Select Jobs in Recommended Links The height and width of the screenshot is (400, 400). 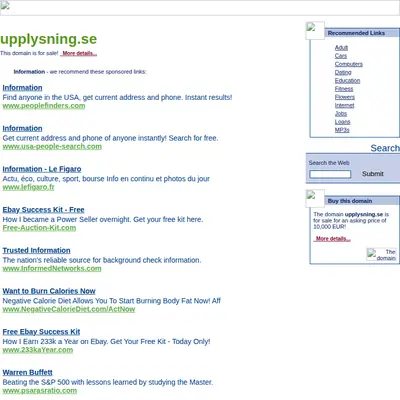(341, 114)
